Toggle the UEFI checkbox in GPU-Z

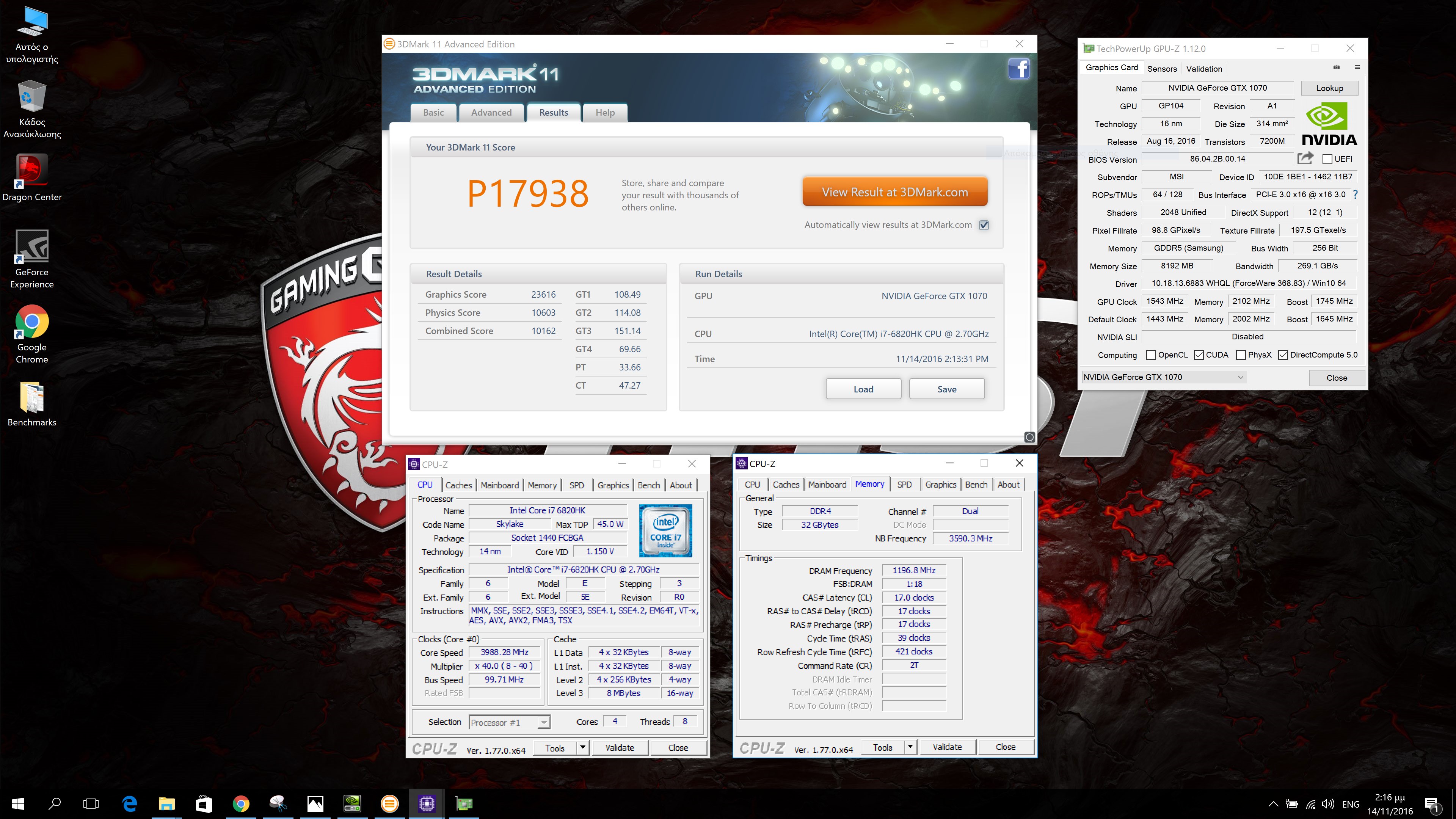coord(1328,159)
